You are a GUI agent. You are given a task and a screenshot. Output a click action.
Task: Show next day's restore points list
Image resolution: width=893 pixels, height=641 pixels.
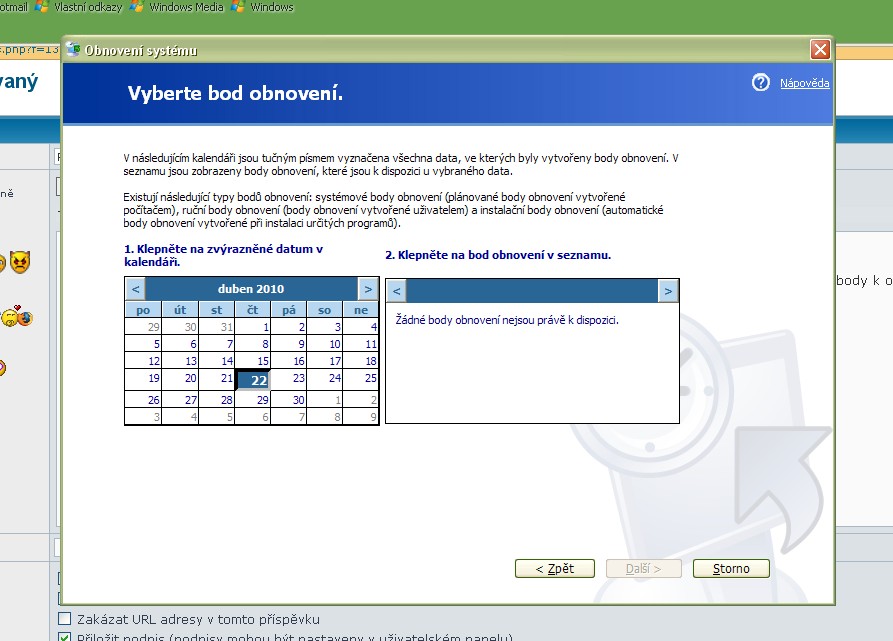click(668, 291)
